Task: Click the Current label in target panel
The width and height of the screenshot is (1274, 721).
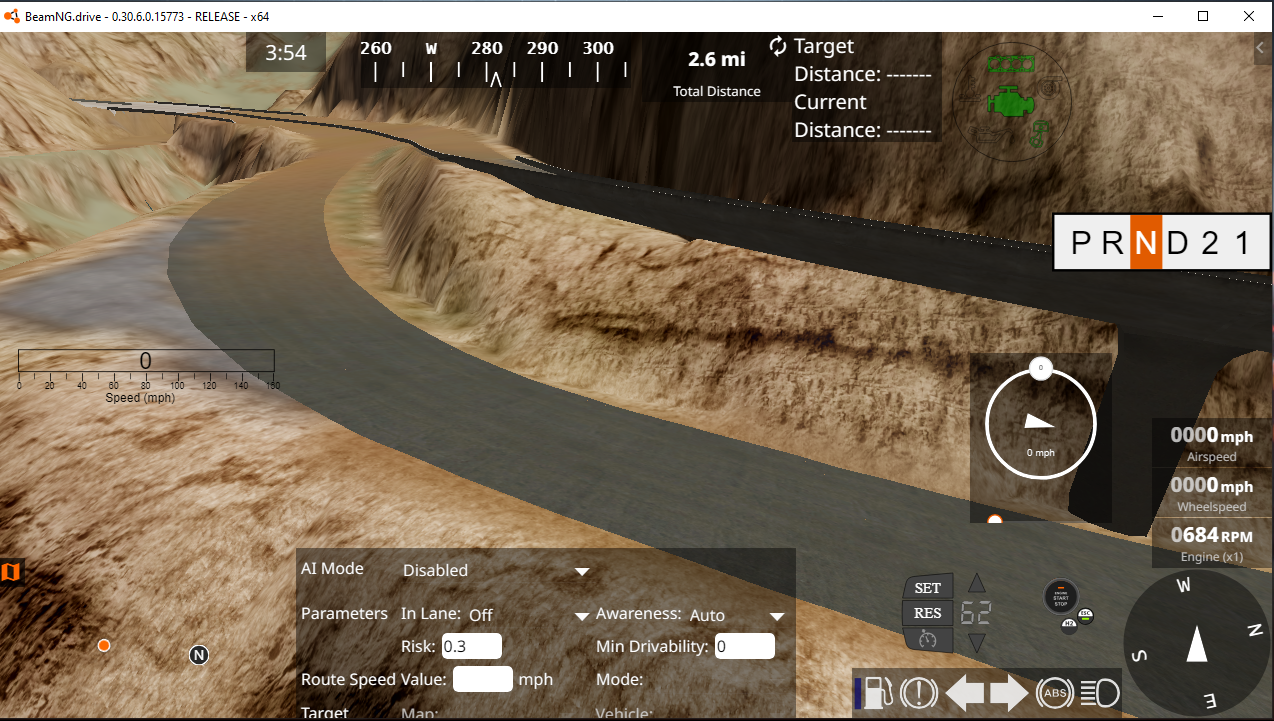Action: tap(830, 102)
